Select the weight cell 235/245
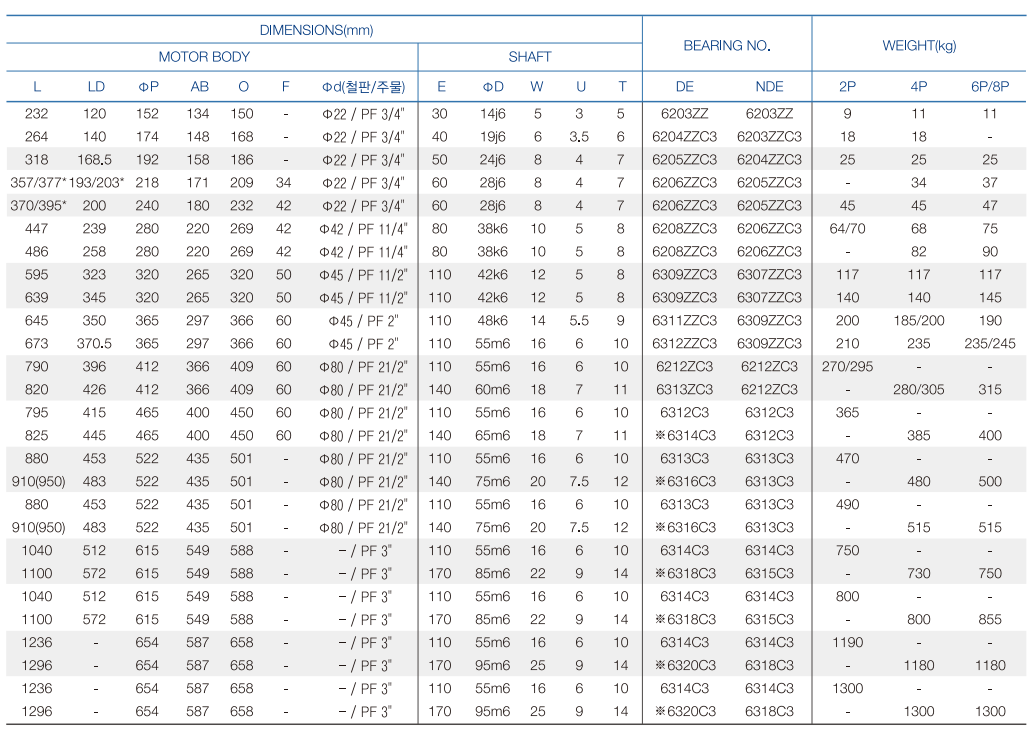 (x=989, y=344)
